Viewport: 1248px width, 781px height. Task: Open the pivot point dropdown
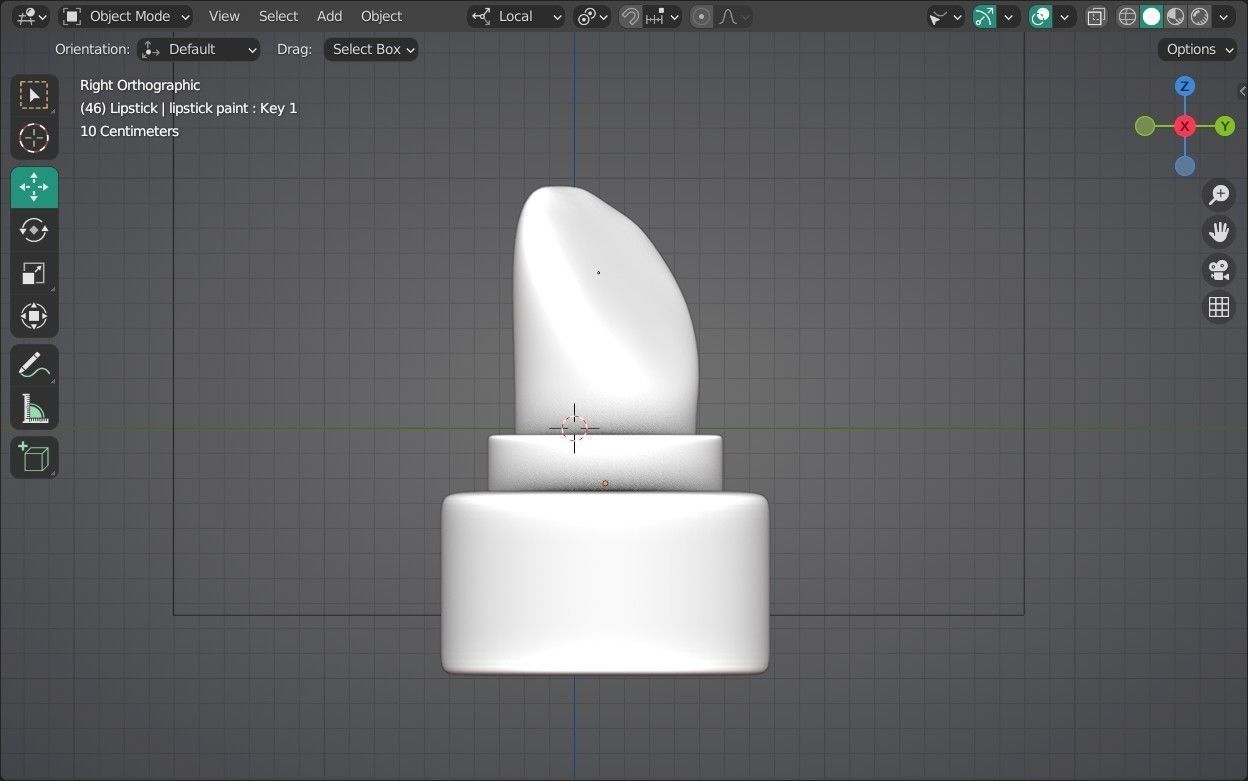point(593,16)
